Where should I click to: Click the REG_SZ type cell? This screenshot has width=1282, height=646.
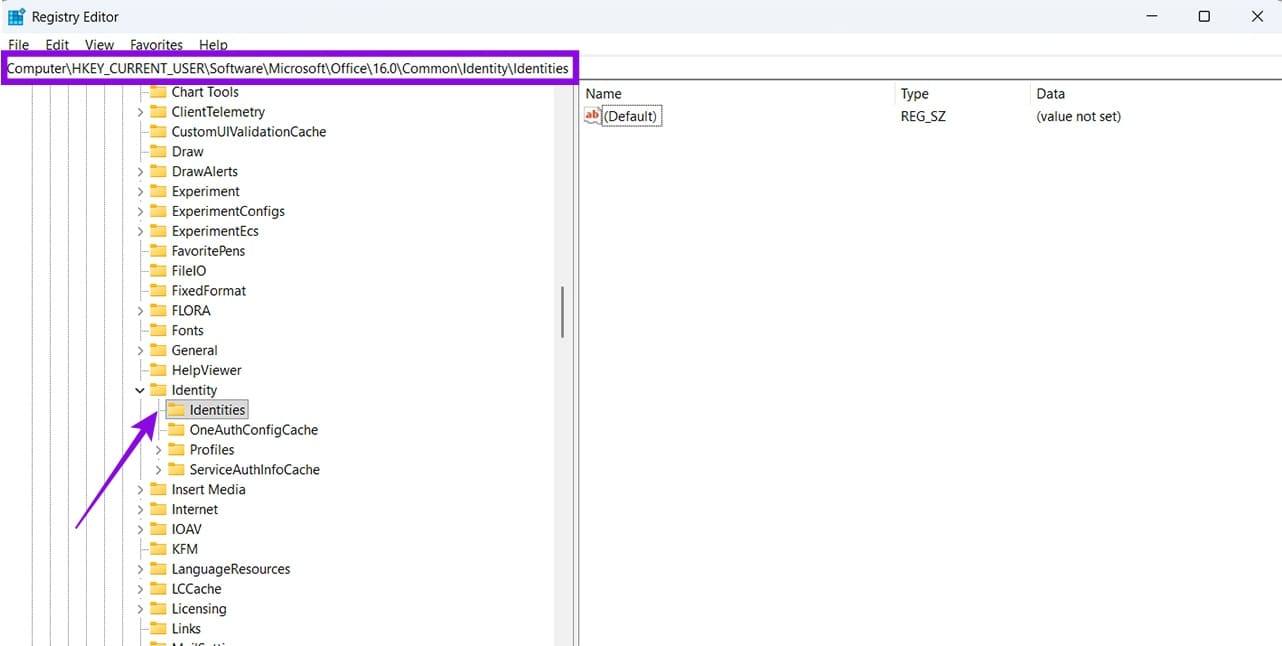coord(923,116)
